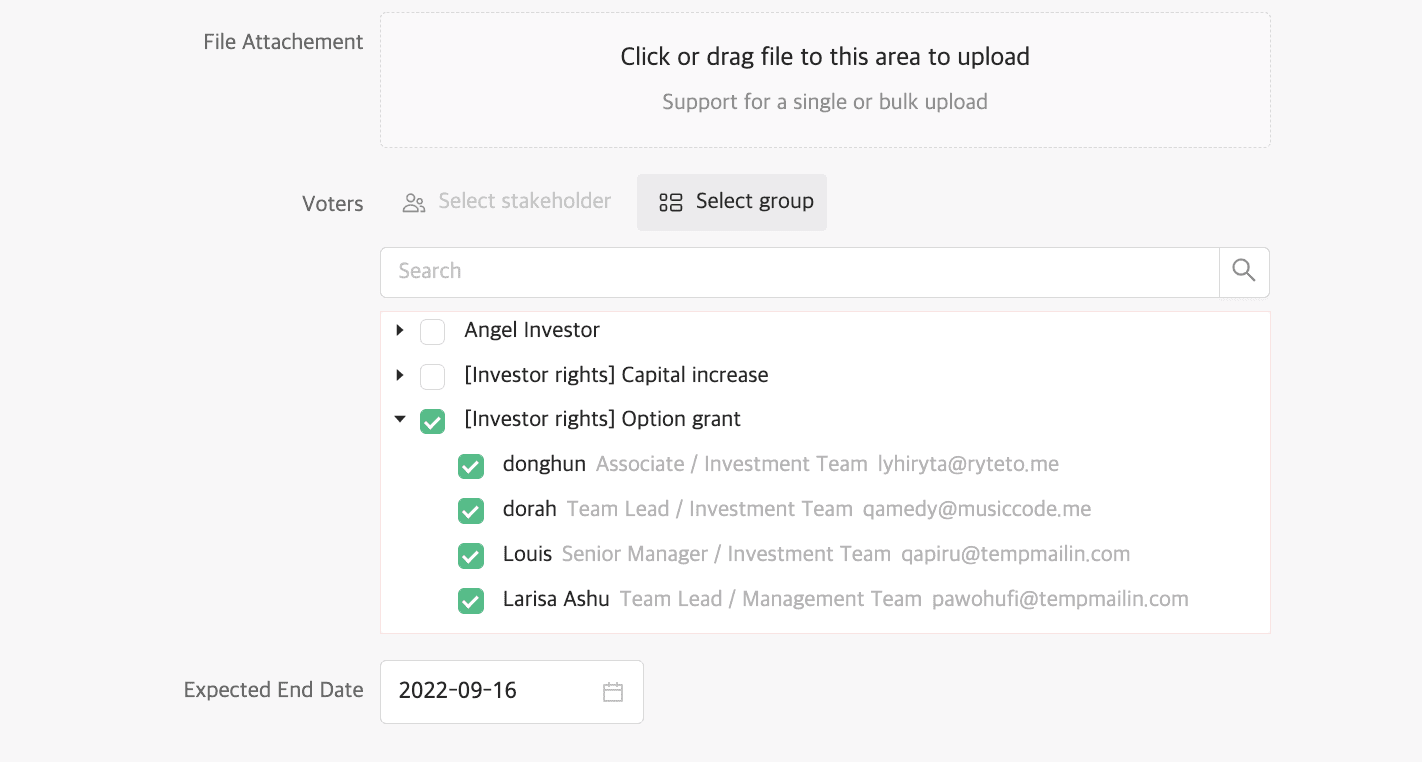This screenshot has width=1422, height=762.
Task: Uncheck the Option grant group checkbox
Action: (x=432, y=421)
